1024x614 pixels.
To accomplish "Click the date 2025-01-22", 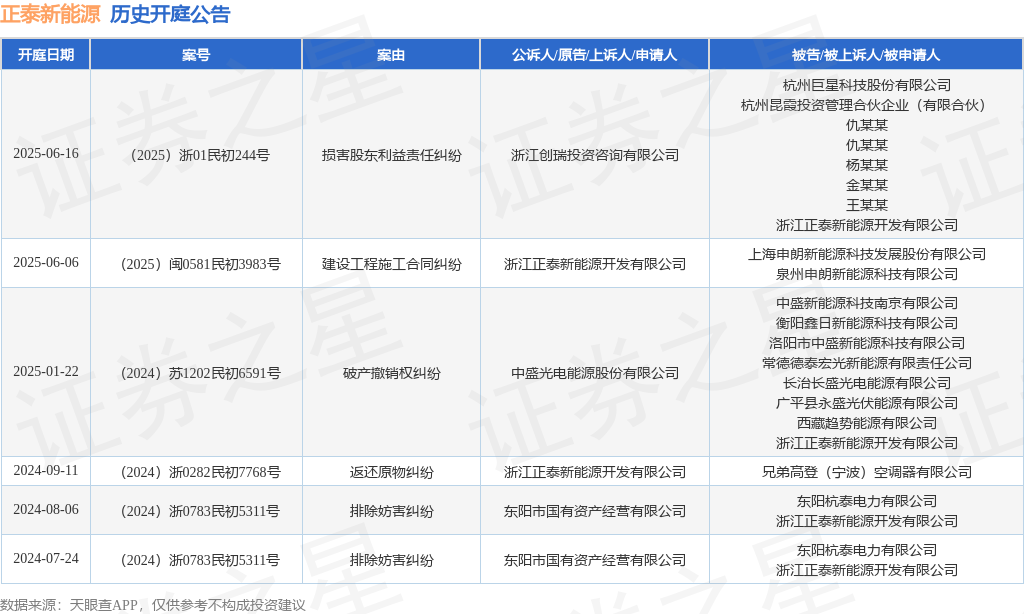I will pyautogui.click(x=46, y=372).
